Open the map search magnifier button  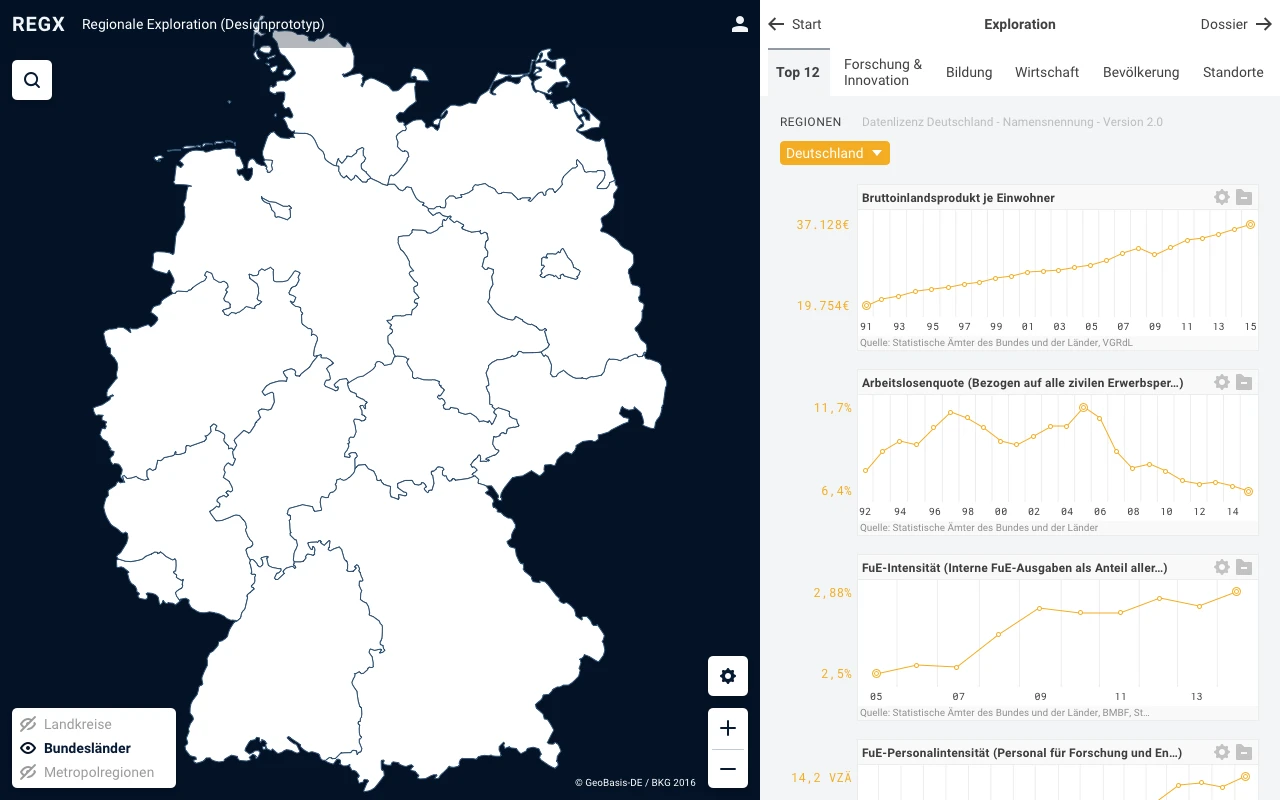[x=32, y=80]
